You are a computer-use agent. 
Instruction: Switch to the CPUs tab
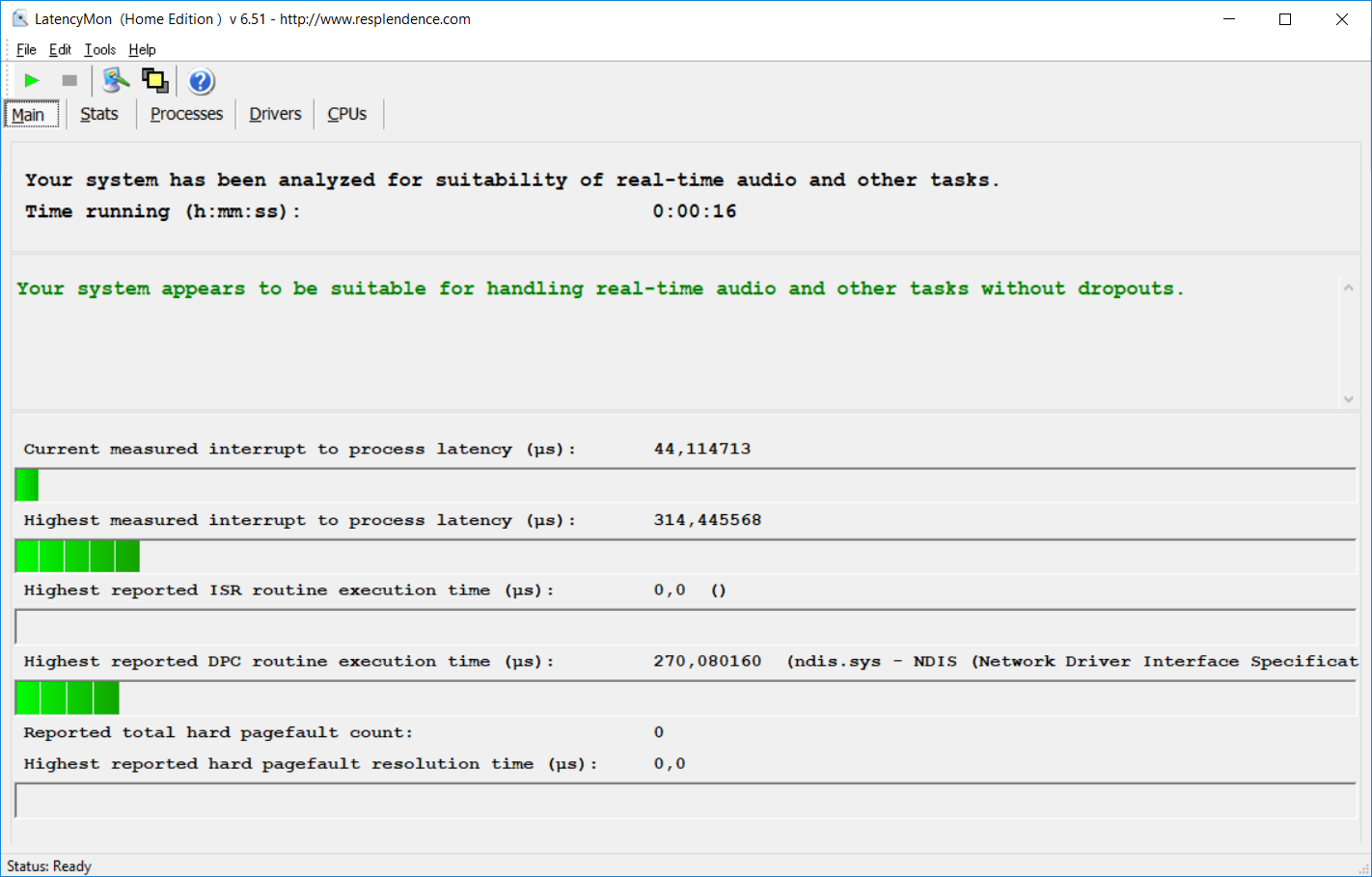pyautogui.click(x=347, y=114)
